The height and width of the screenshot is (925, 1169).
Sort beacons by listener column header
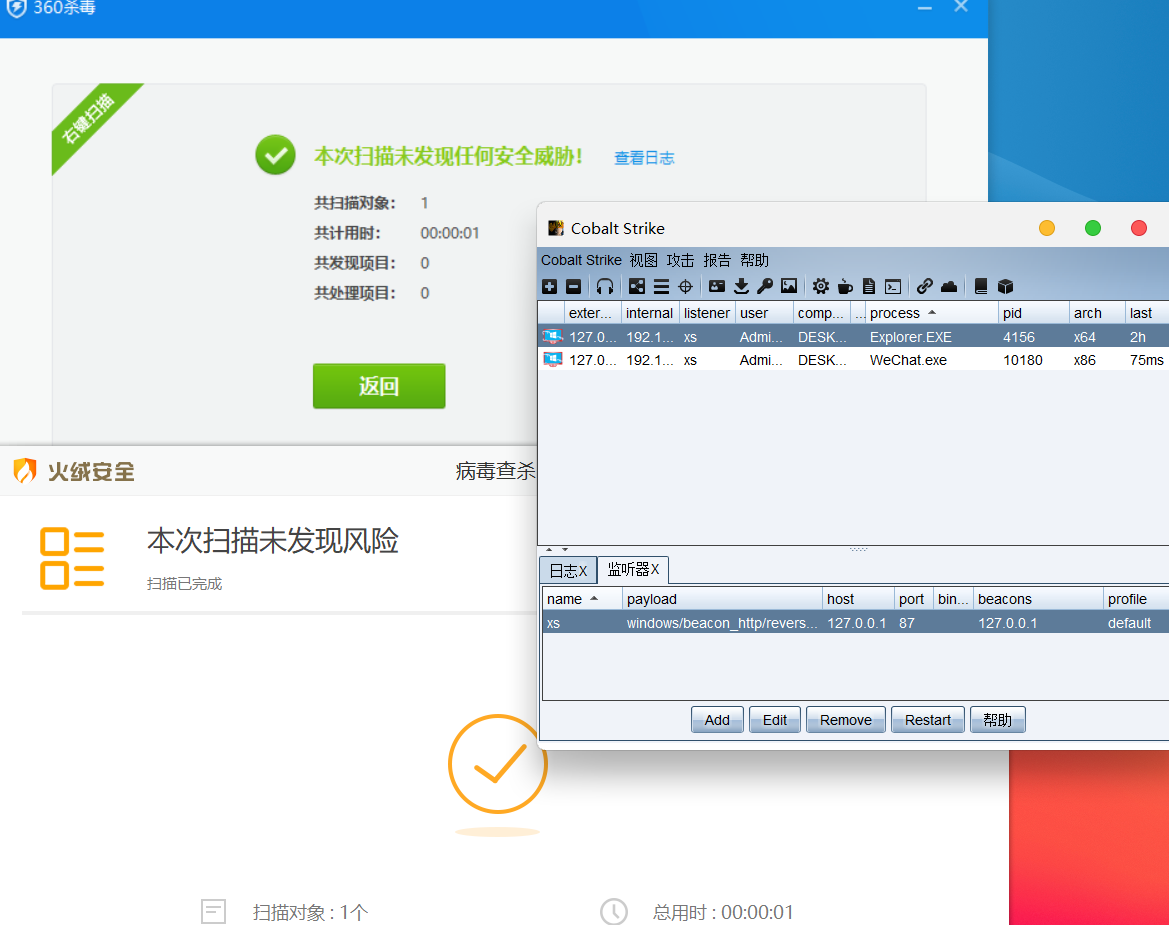tap(707, 313)
